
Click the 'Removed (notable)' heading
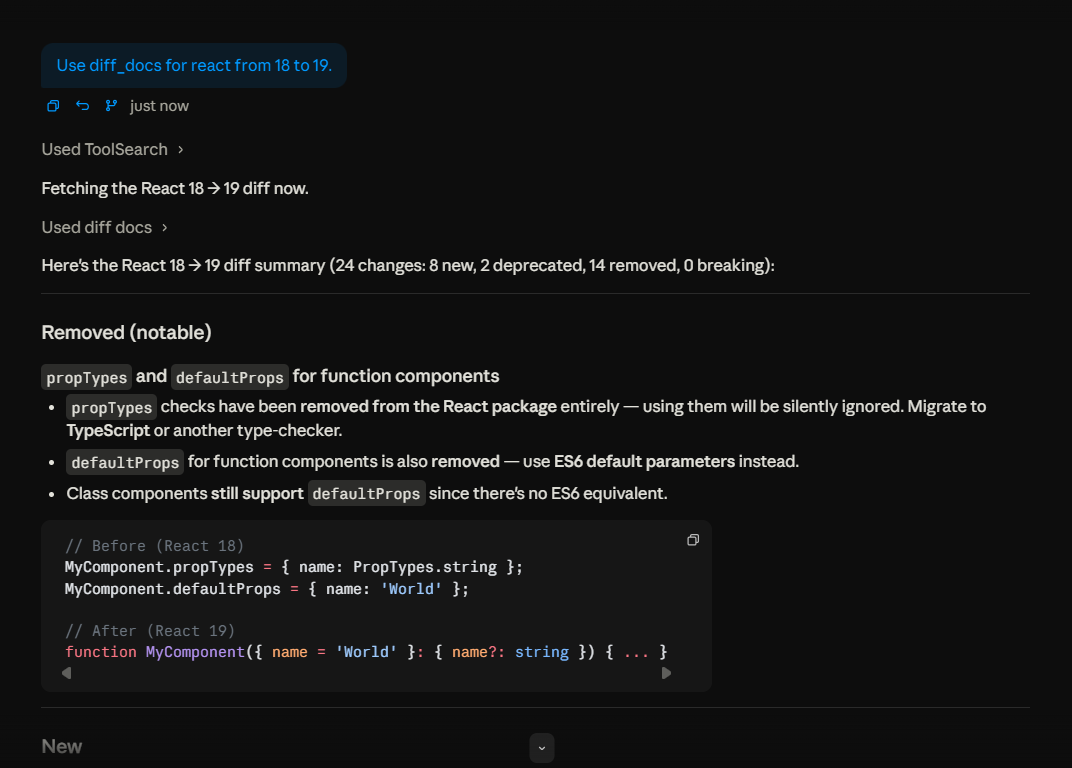point(126,332)
